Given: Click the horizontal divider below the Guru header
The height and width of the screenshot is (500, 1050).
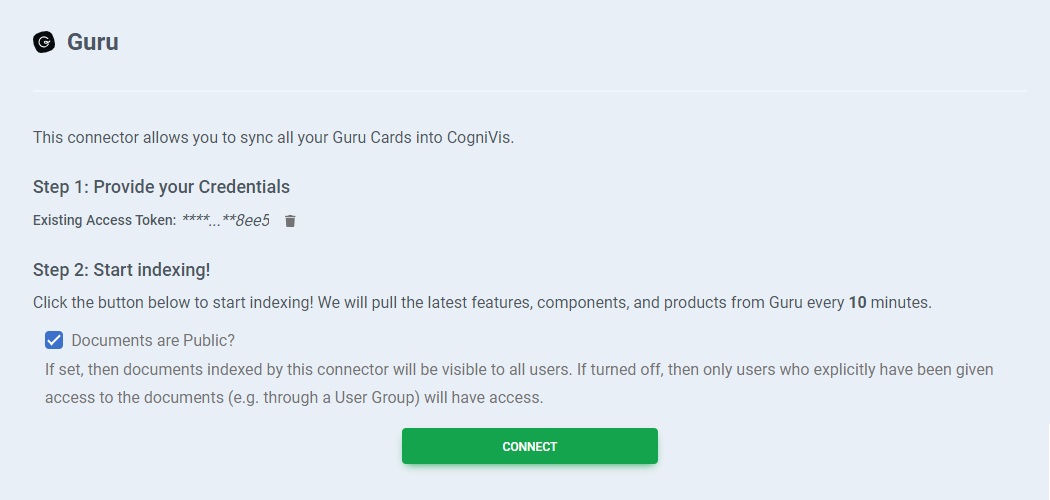Looking at the screenshot, I should [x=530, y=91].
